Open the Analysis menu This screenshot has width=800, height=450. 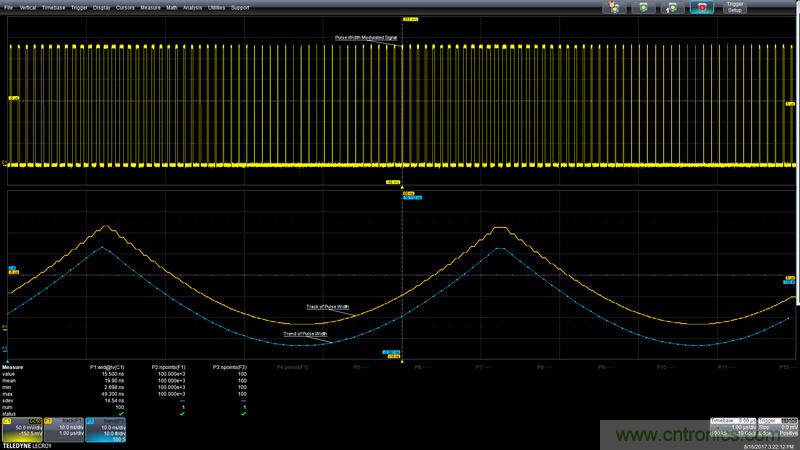tap(193, 6)
